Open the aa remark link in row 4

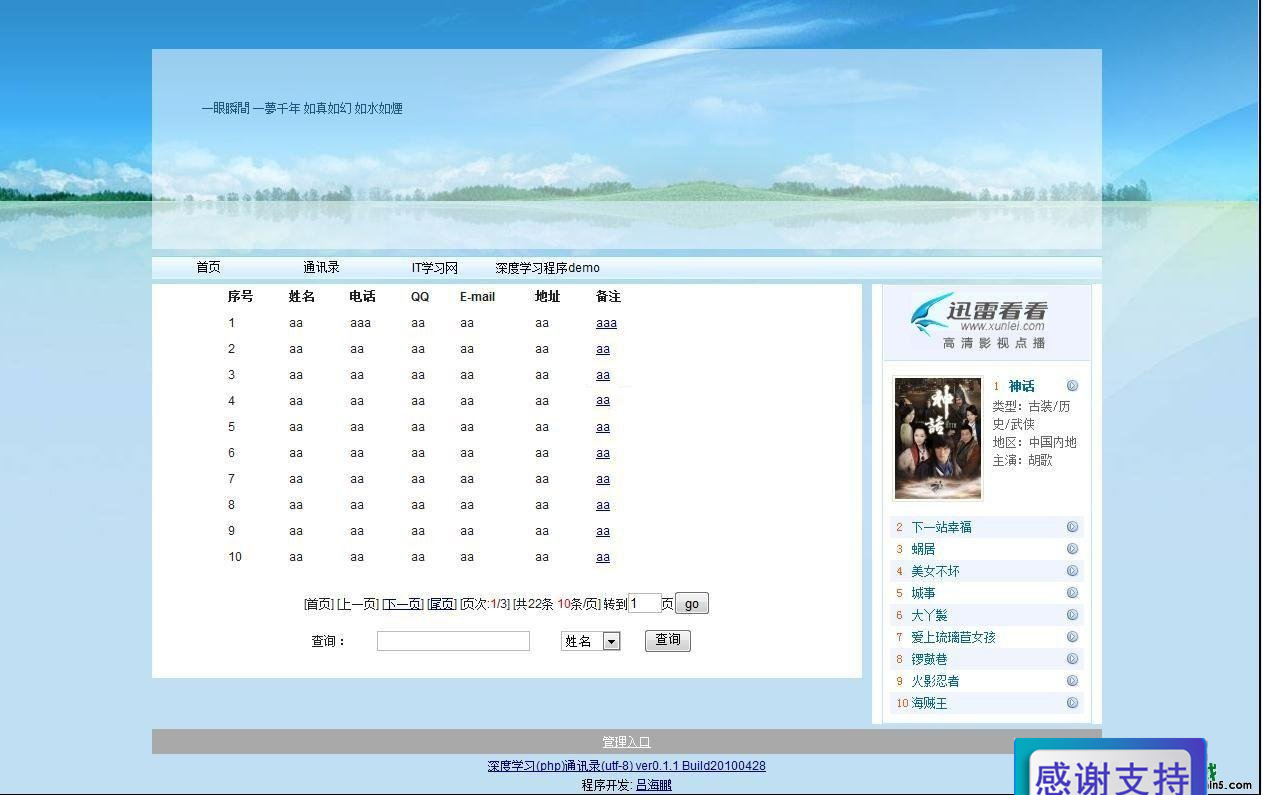click(603, 401)
